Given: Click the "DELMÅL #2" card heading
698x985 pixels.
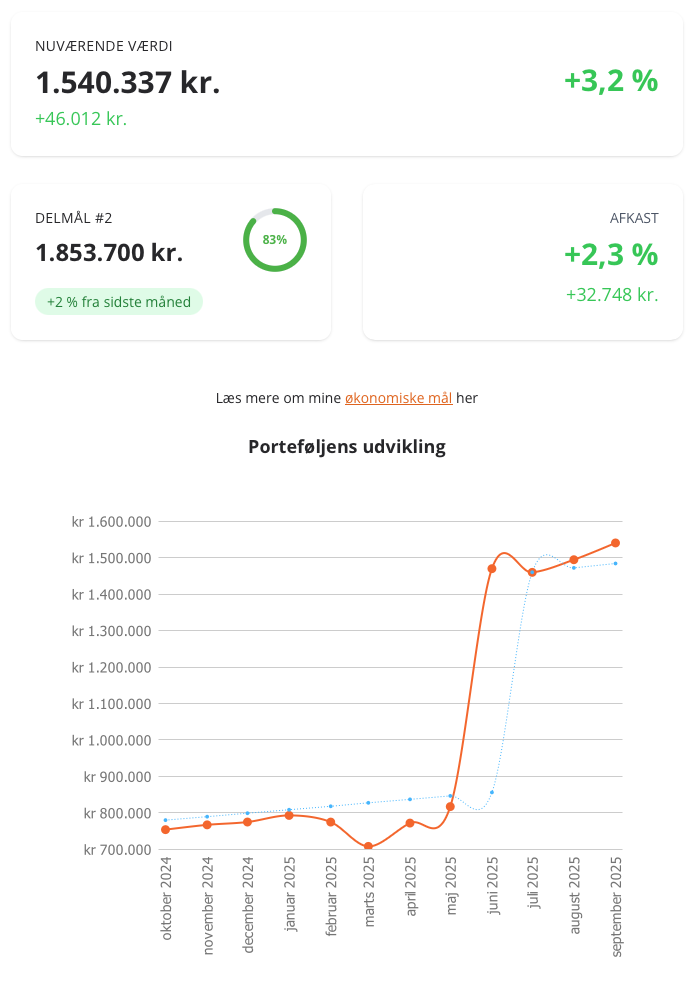Looking at the screenshot, I should (73, 218).
